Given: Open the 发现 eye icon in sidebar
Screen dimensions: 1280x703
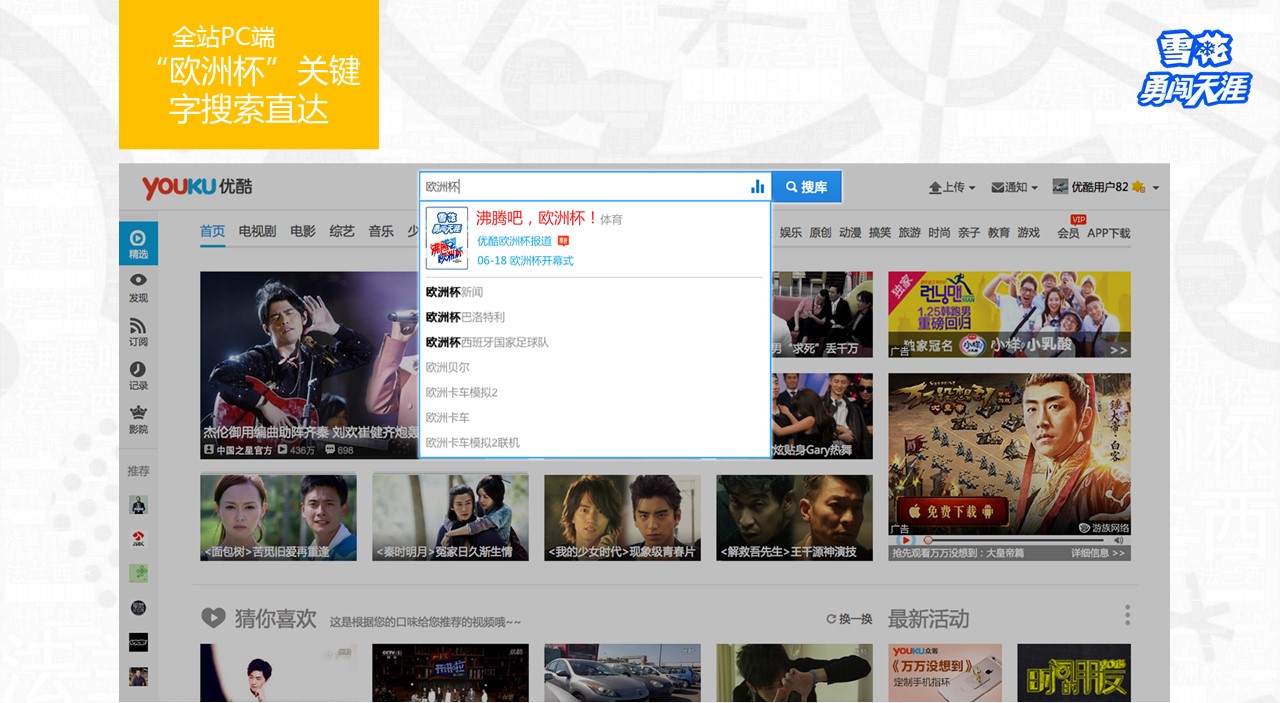Looking at the screenshot, I should click(138, 288).
